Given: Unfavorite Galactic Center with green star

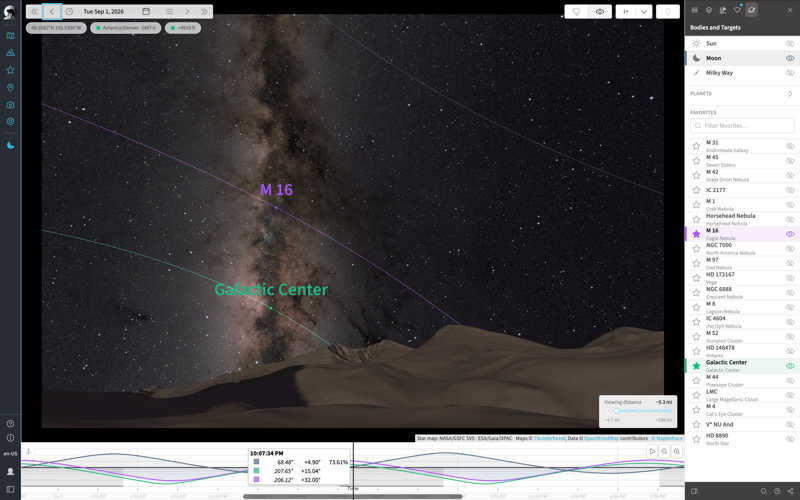Looking at the screenshot, I should click(x=696, y=366).
